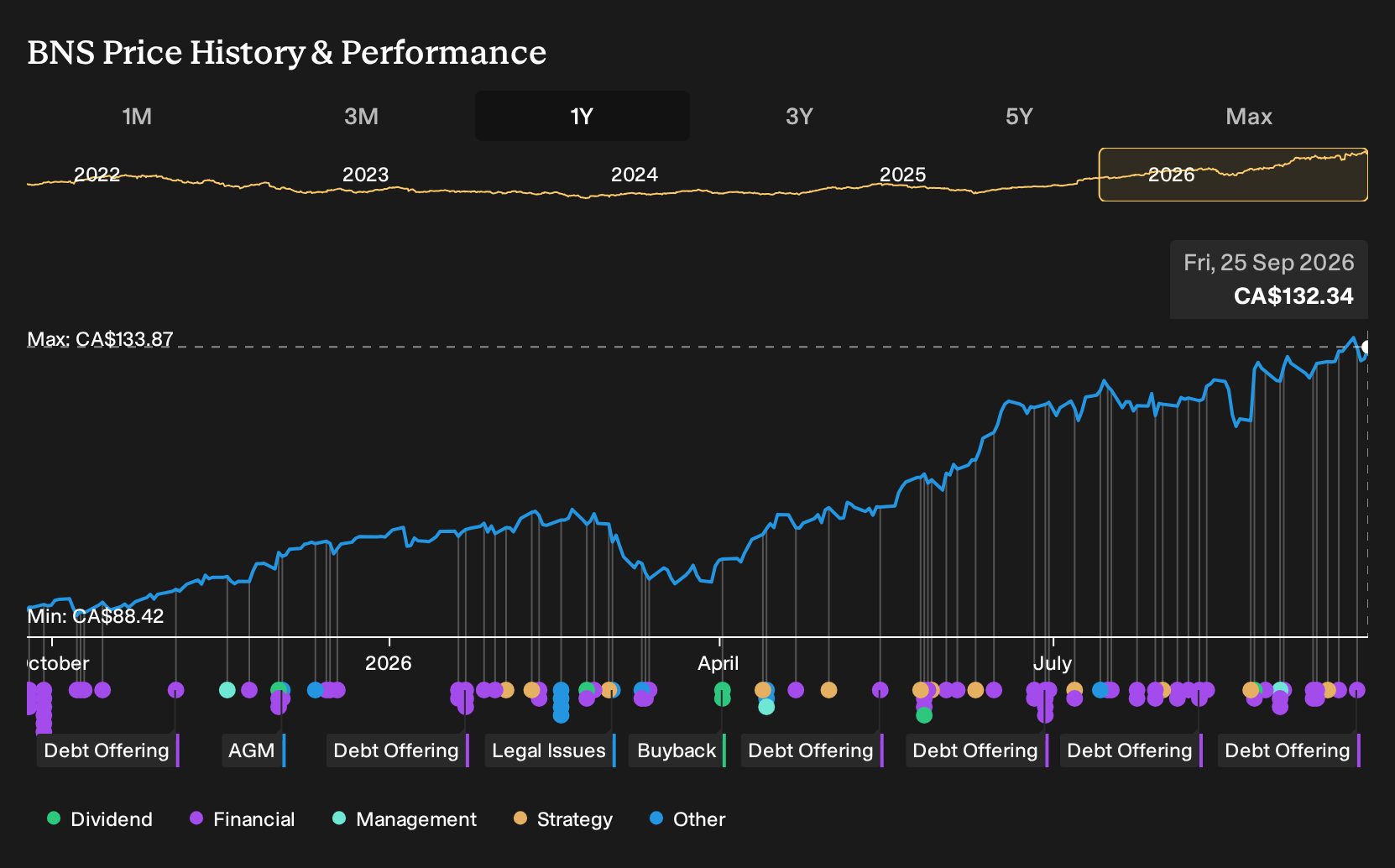Click the "BNS Price History & Performance" heading
The height and width of the screenshot is (868, 1395).
[287, 53]
